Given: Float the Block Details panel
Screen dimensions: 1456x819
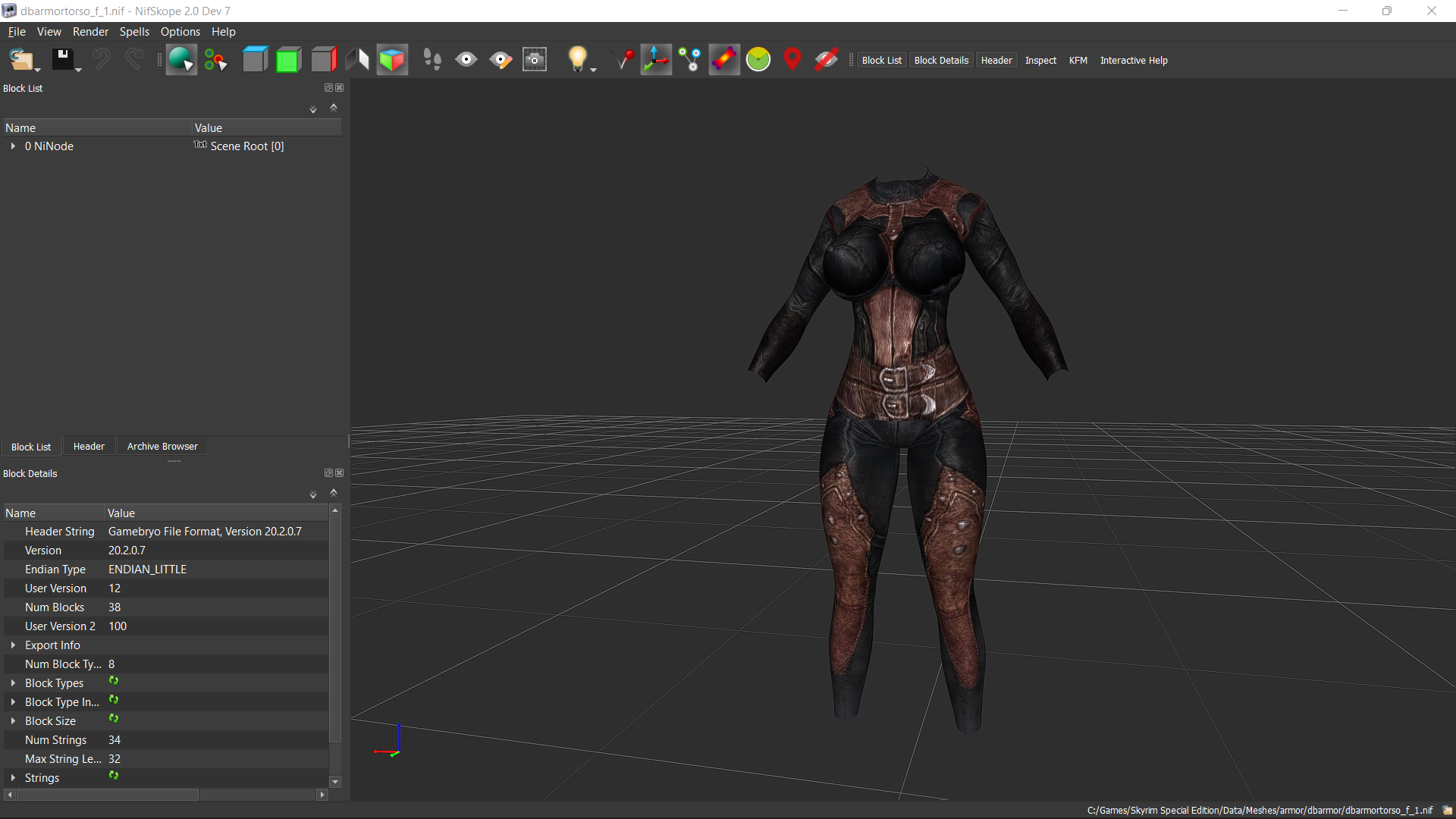Looking at the screenshot, I should point(328,473).
